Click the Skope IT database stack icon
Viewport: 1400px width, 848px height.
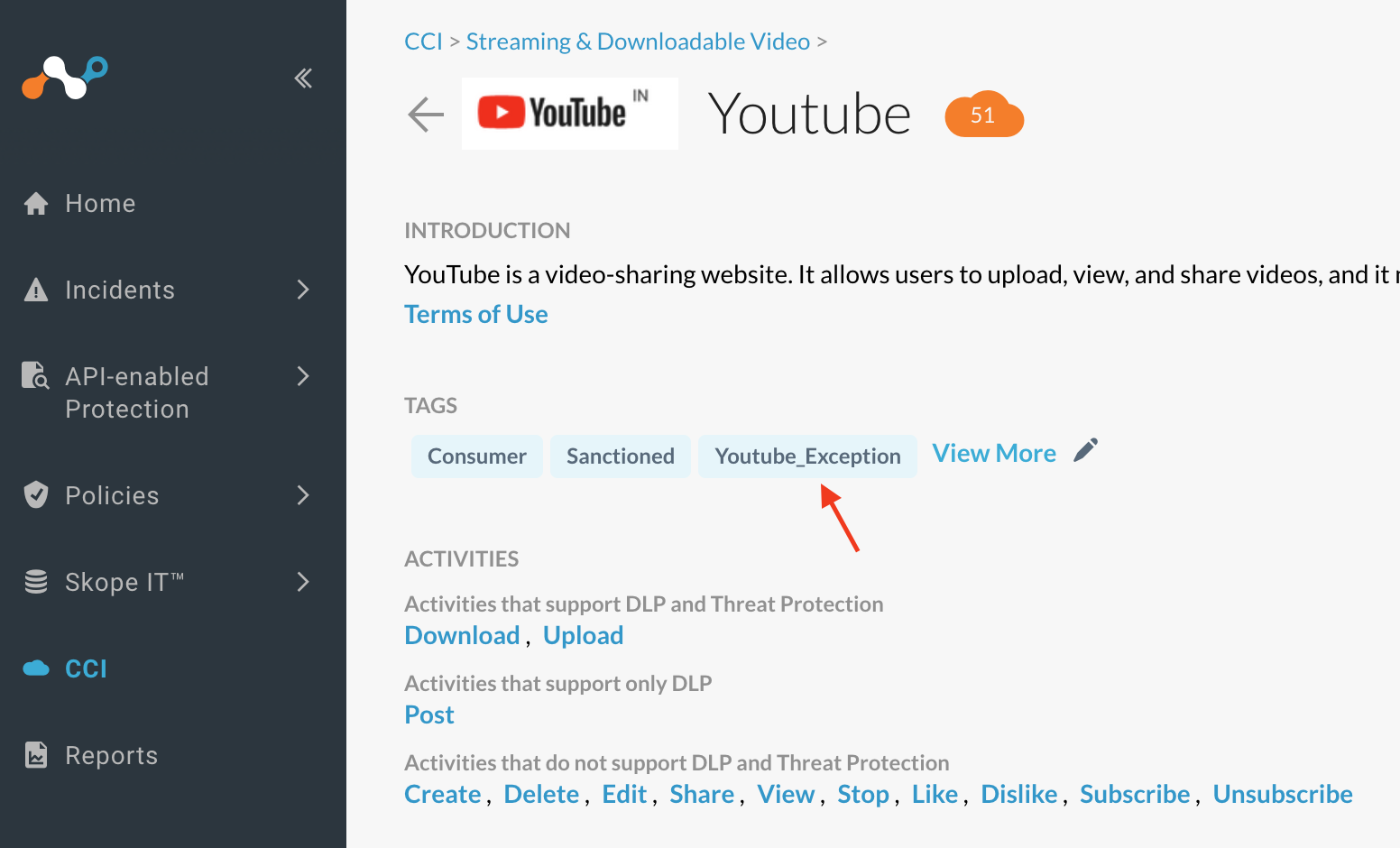[x=36, y=582]
